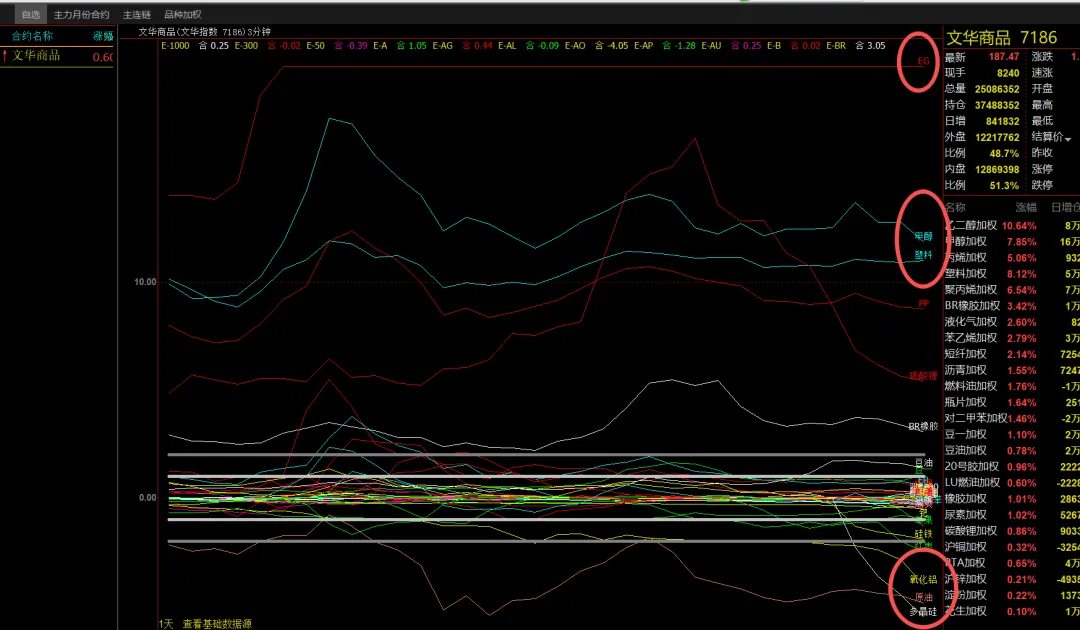Select the 文华商品 row in the watchlist
The width and height of the screenshot is (1080, 630).
tap(58, 56)
